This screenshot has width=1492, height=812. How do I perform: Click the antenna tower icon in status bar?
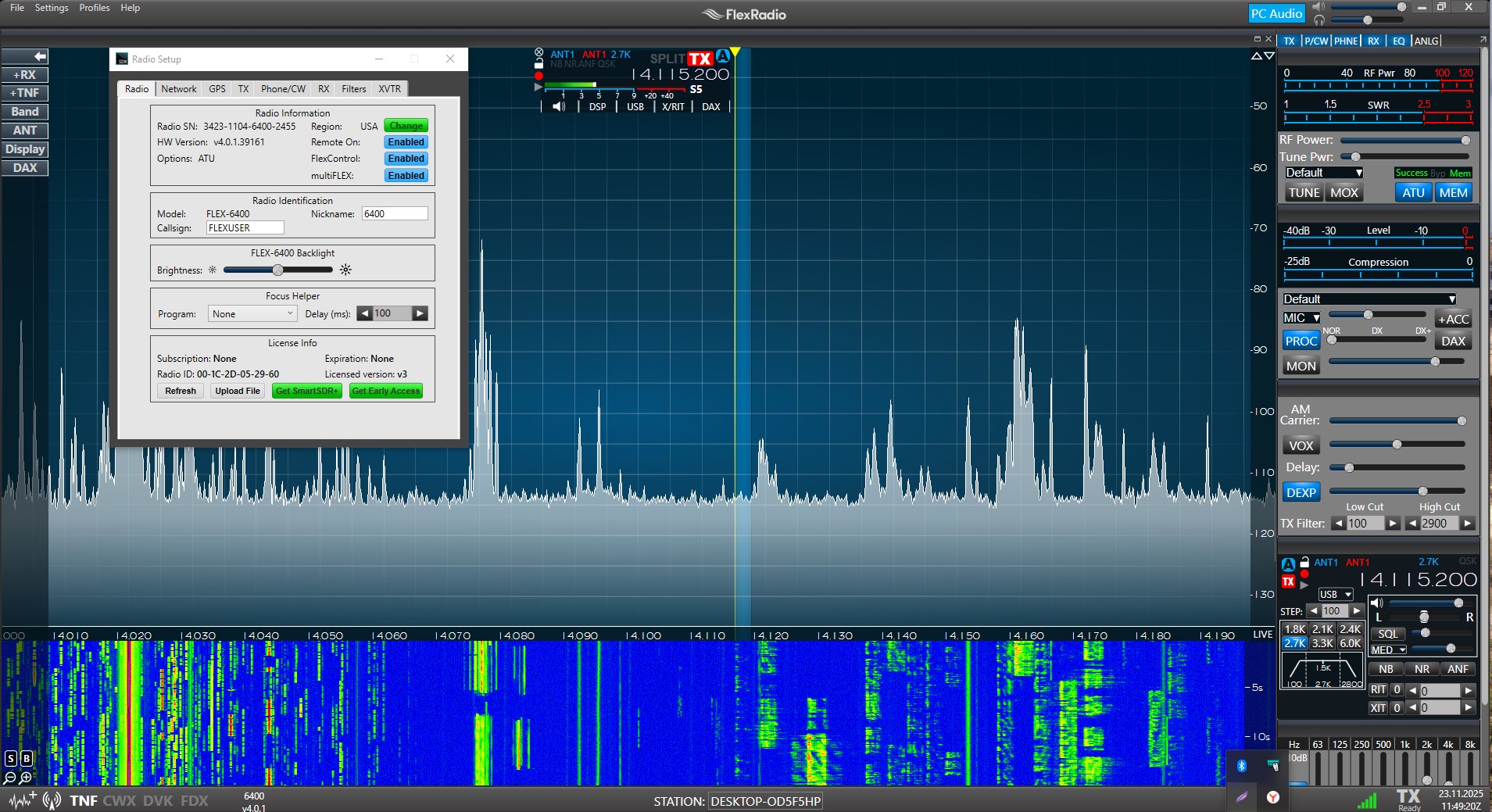(52, 800)
